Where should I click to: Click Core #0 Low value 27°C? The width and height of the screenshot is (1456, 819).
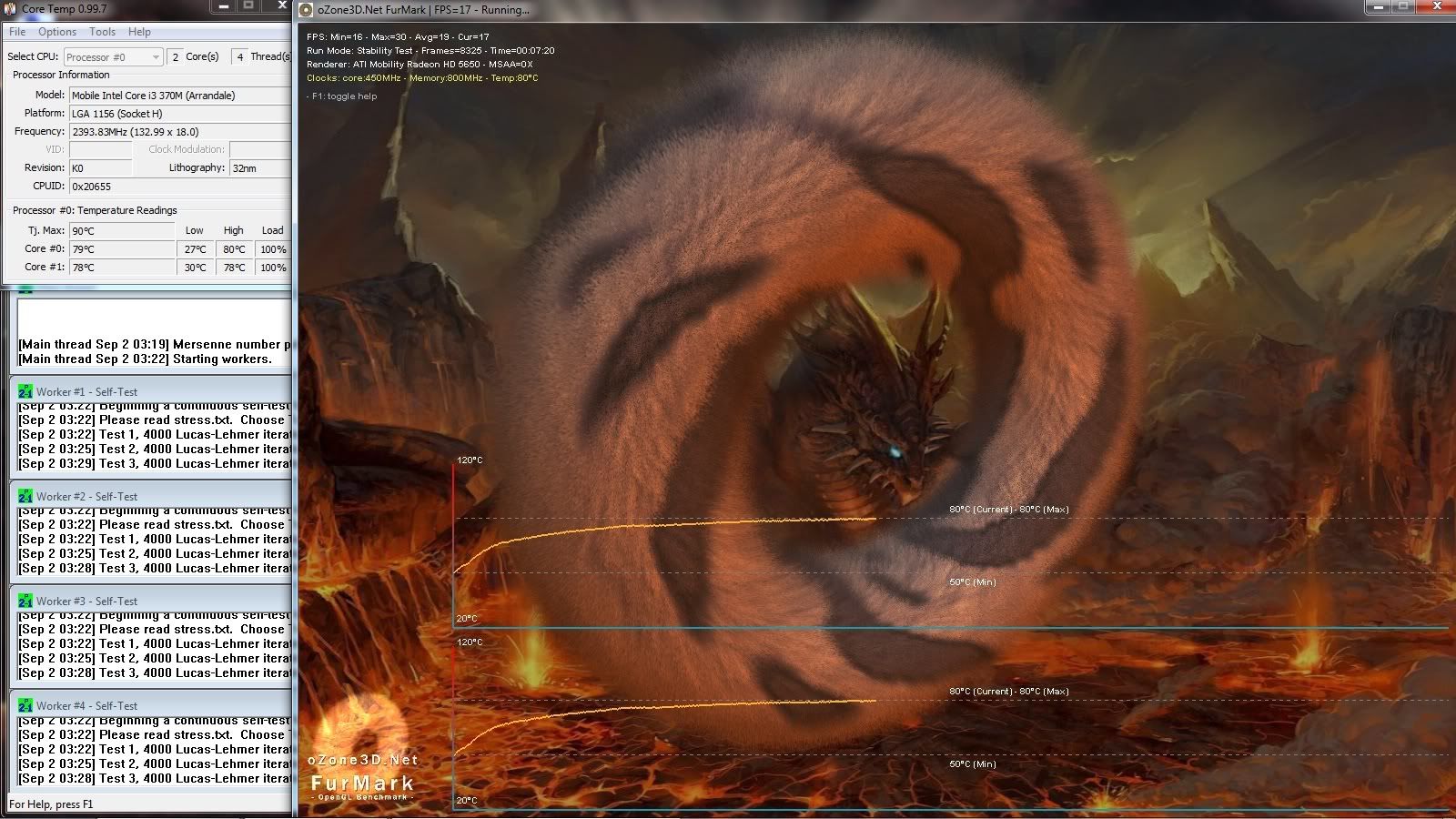(196, 249)
